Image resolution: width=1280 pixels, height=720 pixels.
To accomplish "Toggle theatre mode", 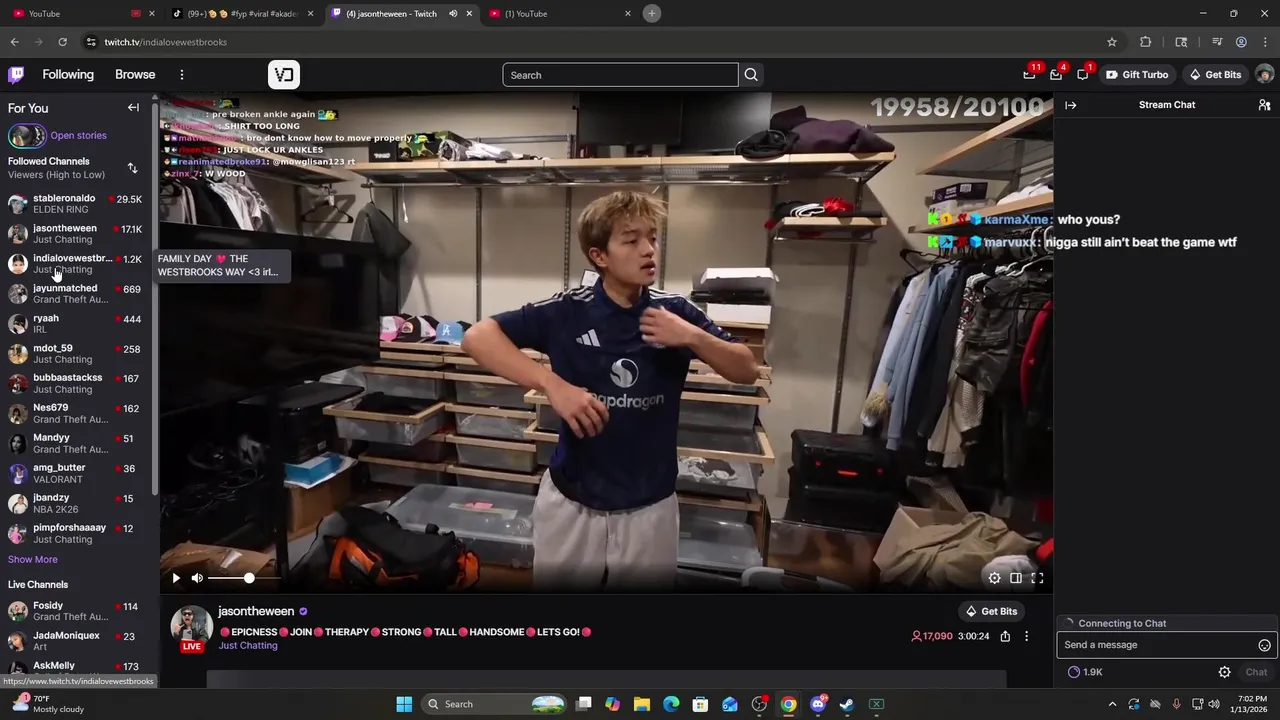I will (1016, 578).
